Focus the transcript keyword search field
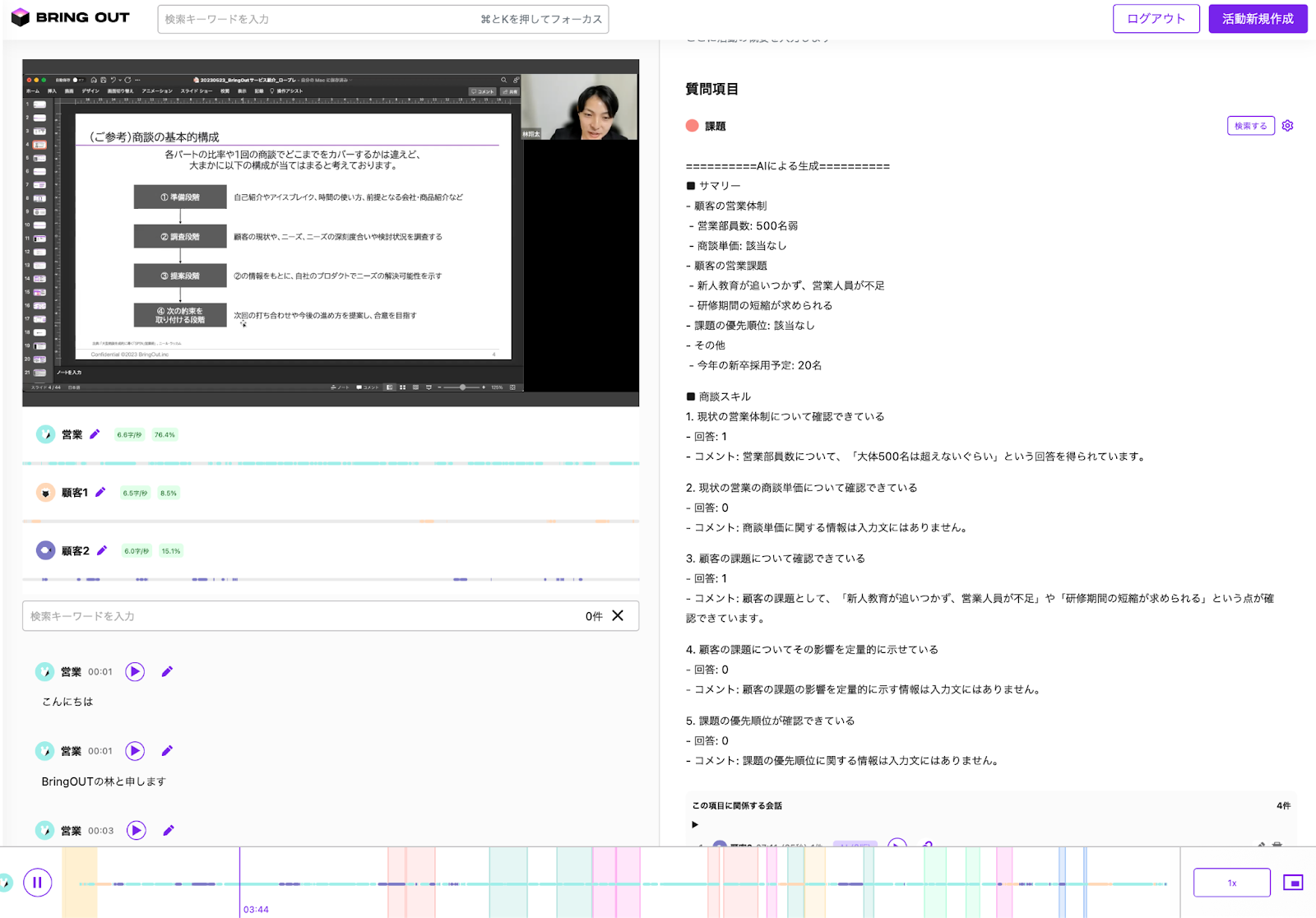Screen dimensions: 1316x918 tap(331, 616)
